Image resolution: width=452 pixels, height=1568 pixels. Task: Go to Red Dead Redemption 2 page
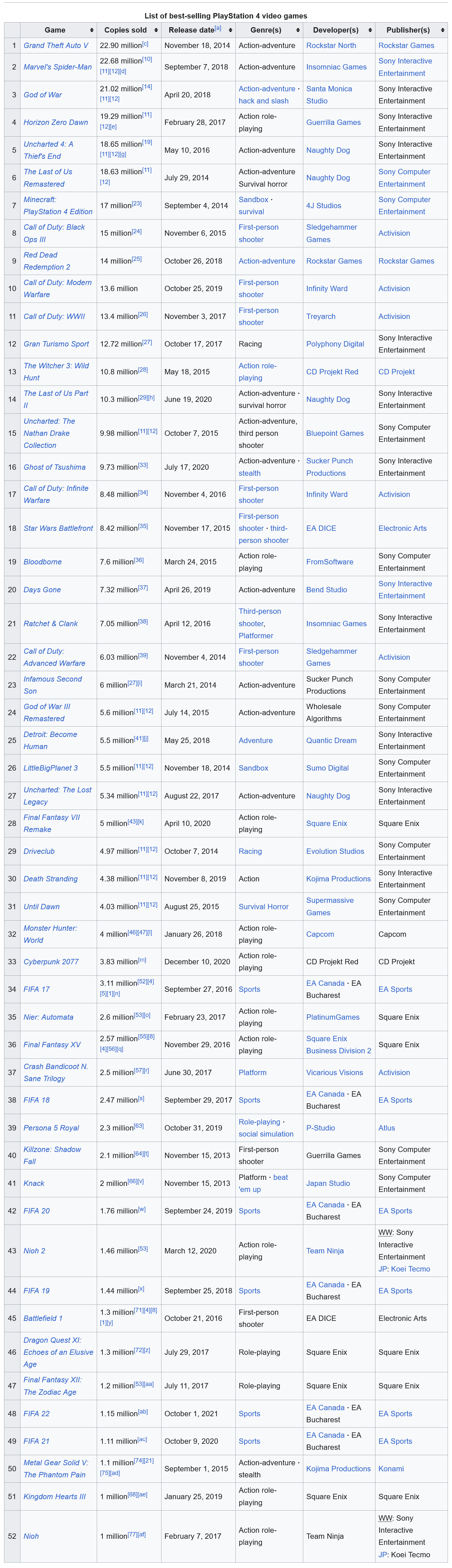pos(47,261)
